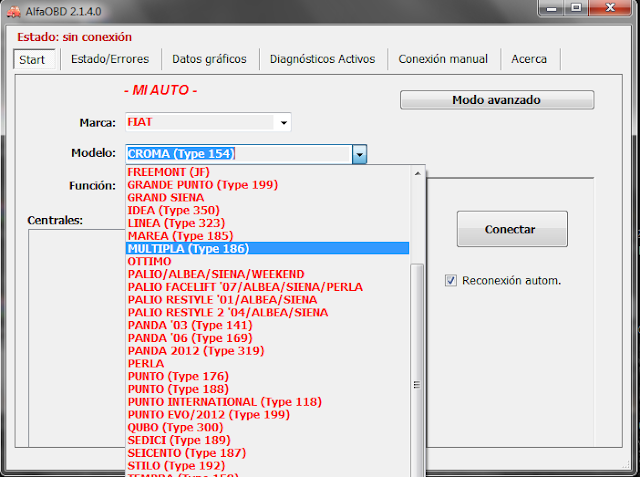Select GRAND SIENA model
This screenshot has width=640, height=477.
pyautogui.click(x=267, y=197)
